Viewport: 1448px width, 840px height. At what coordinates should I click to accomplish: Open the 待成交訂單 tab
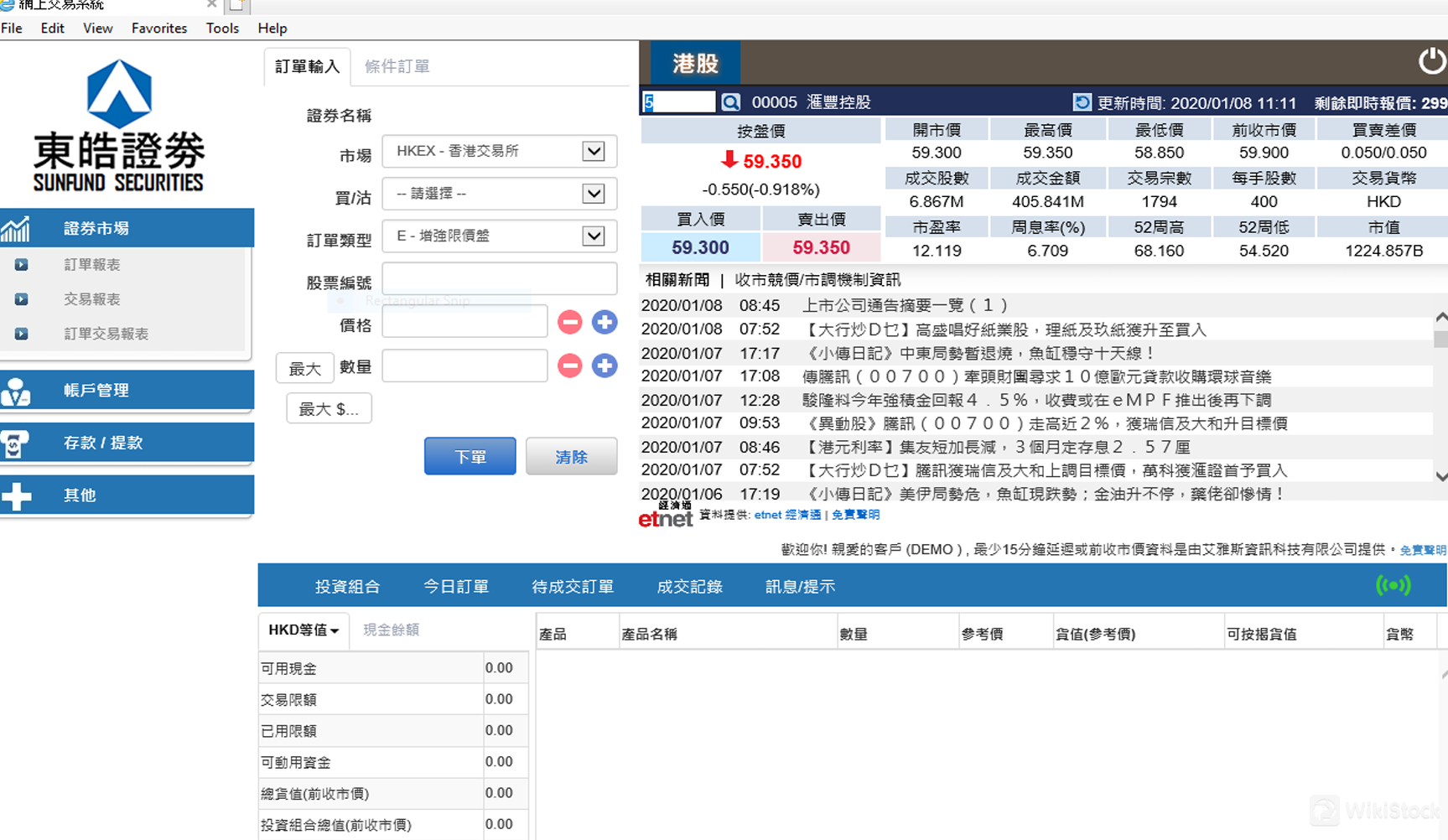pos(573,587)
